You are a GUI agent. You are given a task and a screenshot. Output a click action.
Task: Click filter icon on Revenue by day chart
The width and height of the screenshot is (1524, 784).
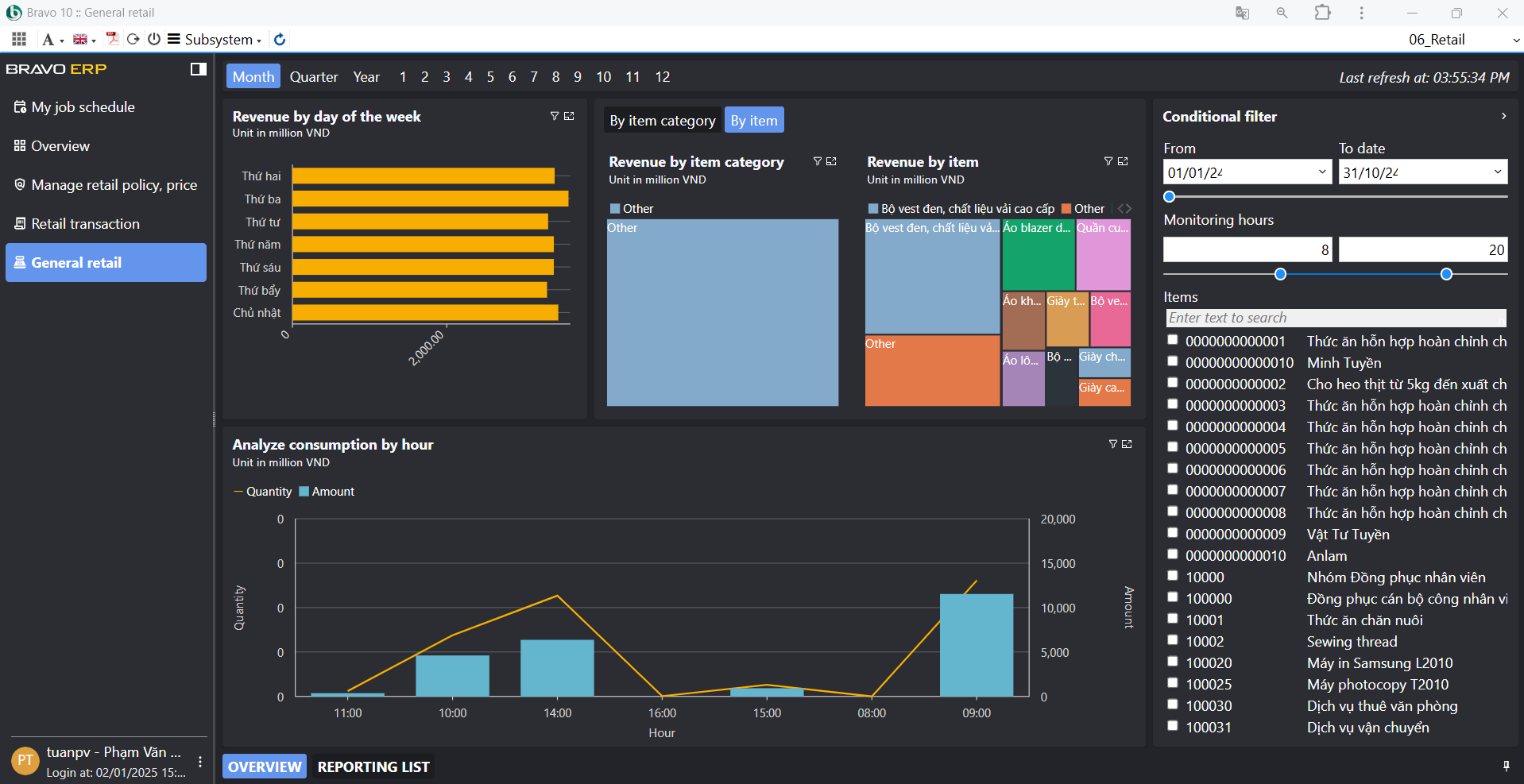coord(555,116)
